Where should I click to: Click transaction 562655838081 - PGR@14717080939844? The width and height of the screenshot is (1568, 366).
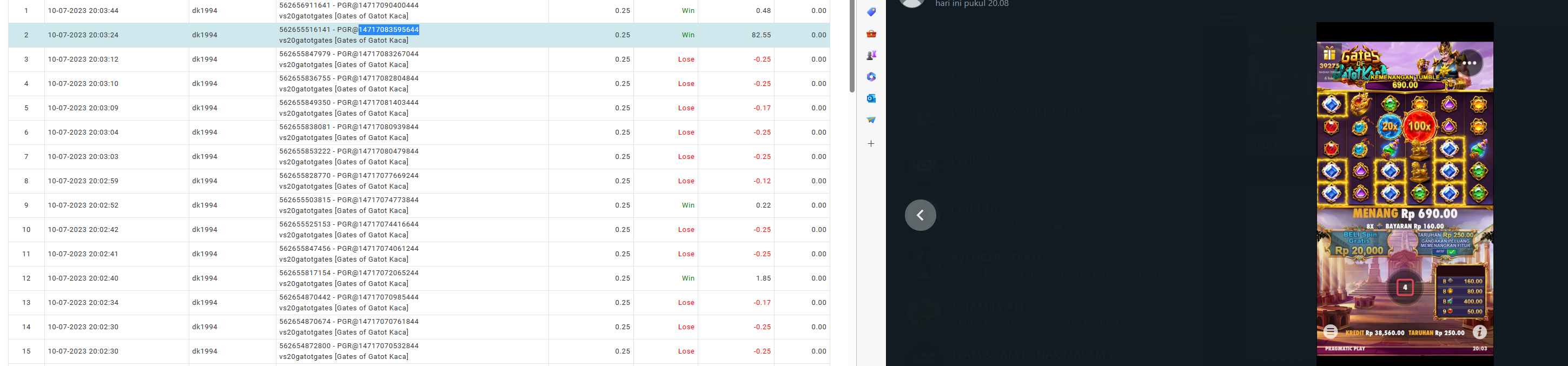coord(349,127)
